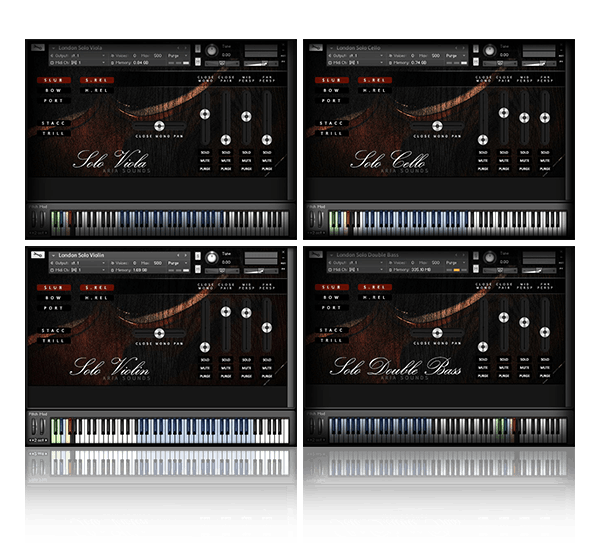The image size is (600, 543).
Task: Click the Tune knob of Solo Violin
Action: tap(212, 258)
